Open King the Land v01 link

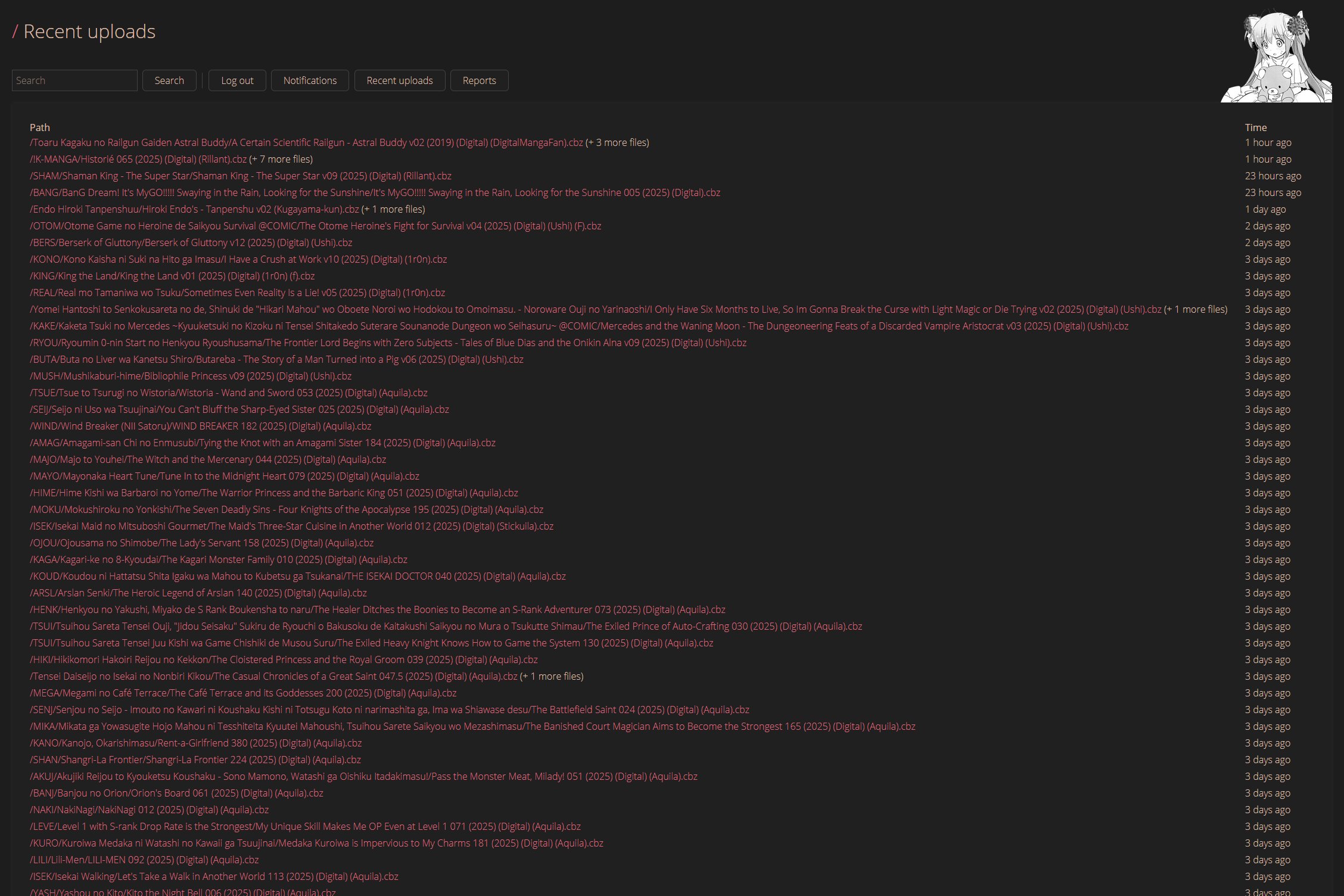coord(172,276)
